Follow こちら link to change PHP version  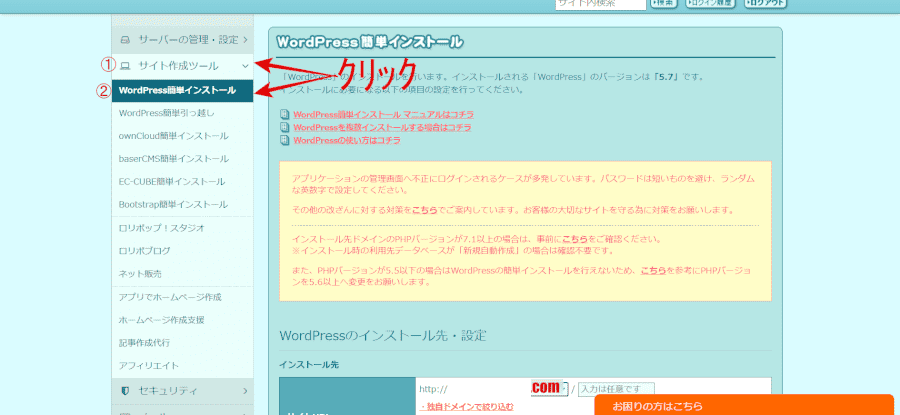pos(653,270)
